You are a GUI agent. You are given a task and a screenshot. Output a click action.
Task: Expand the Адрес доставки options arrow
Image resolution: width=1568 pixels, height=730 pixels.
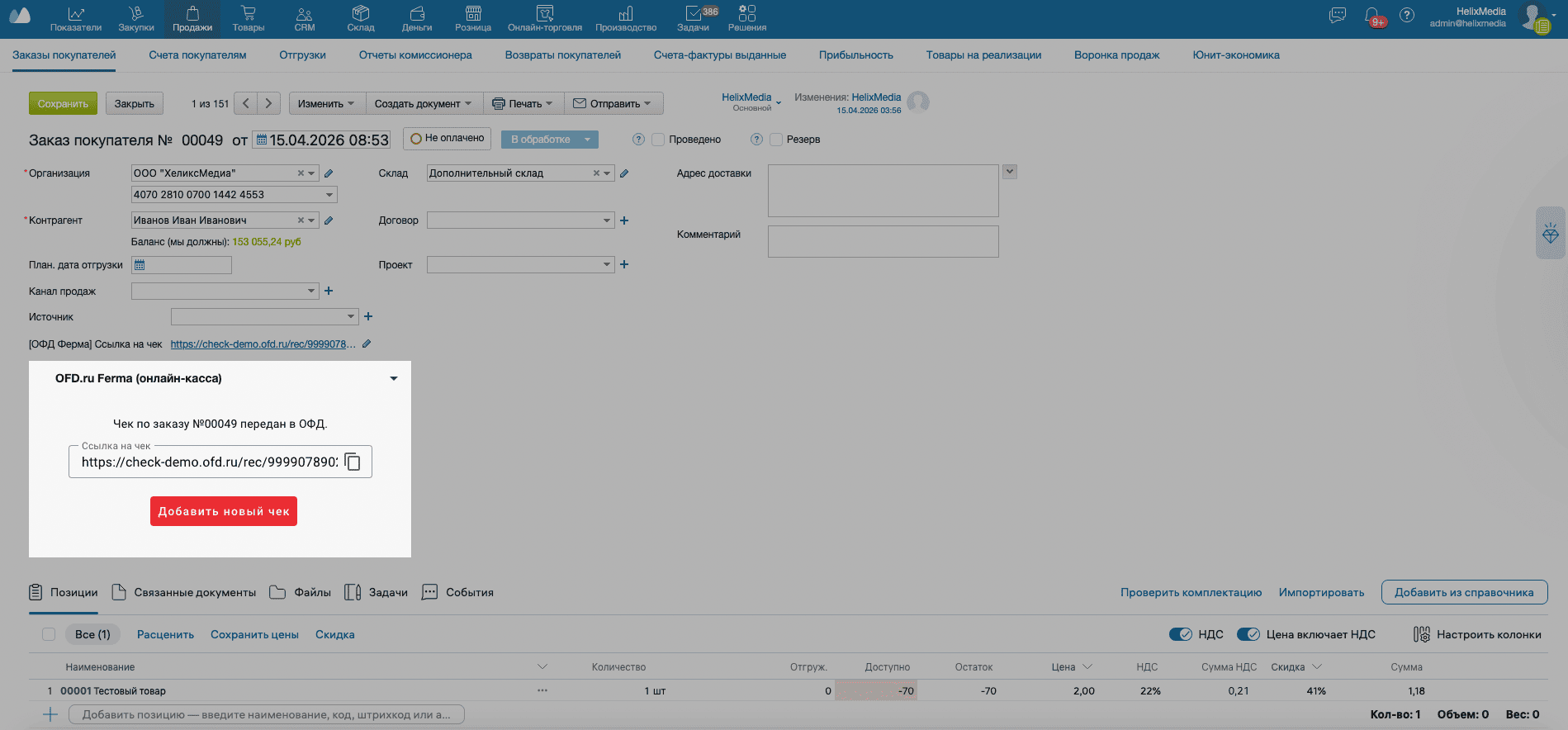tap(1010, 172)
